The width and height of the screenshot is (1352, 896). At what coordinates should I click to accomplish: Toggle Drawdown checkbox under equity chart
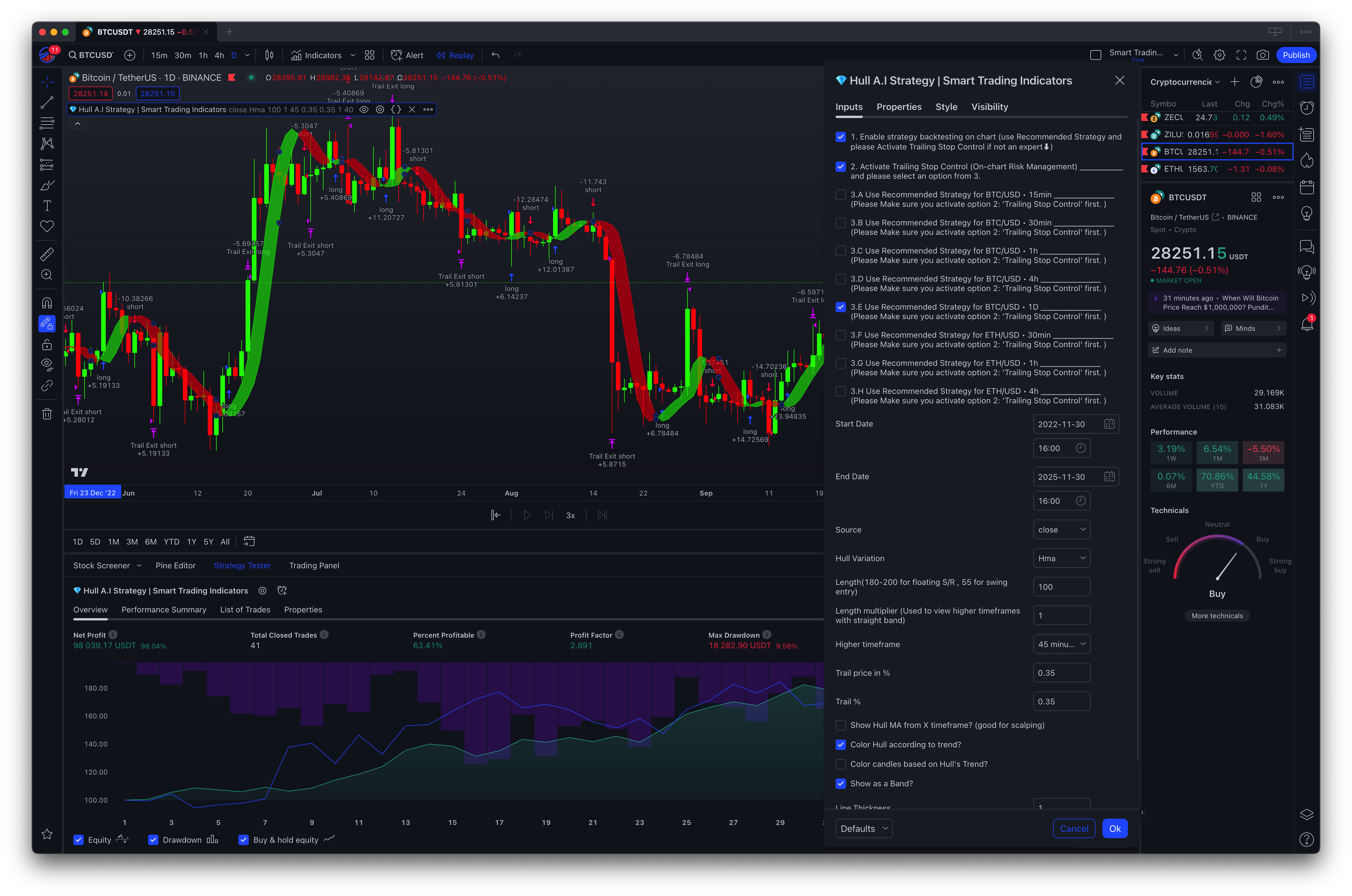(x=153, y=840)
